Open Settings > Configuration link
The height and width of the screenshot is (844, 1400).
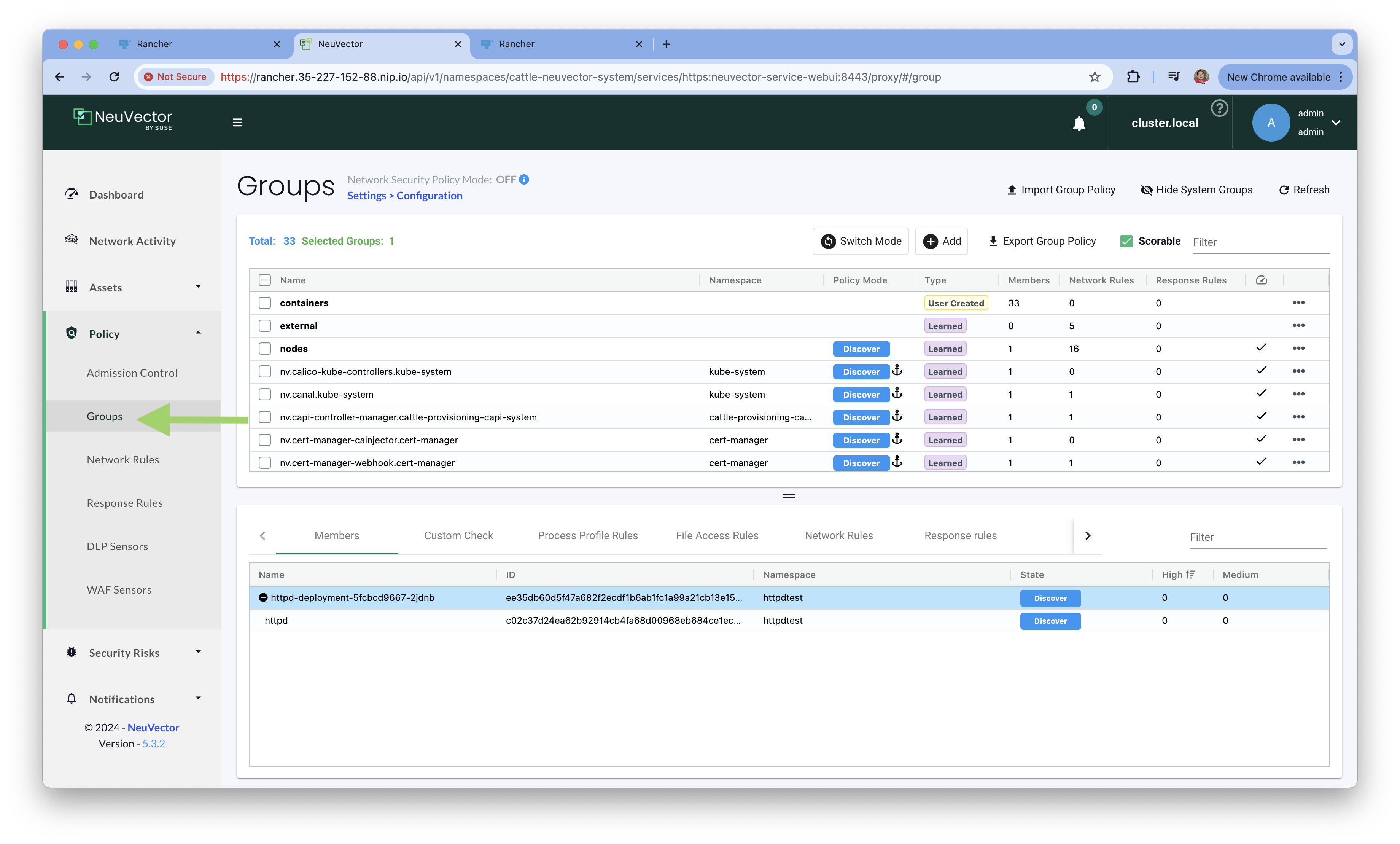tap(404, 196)
